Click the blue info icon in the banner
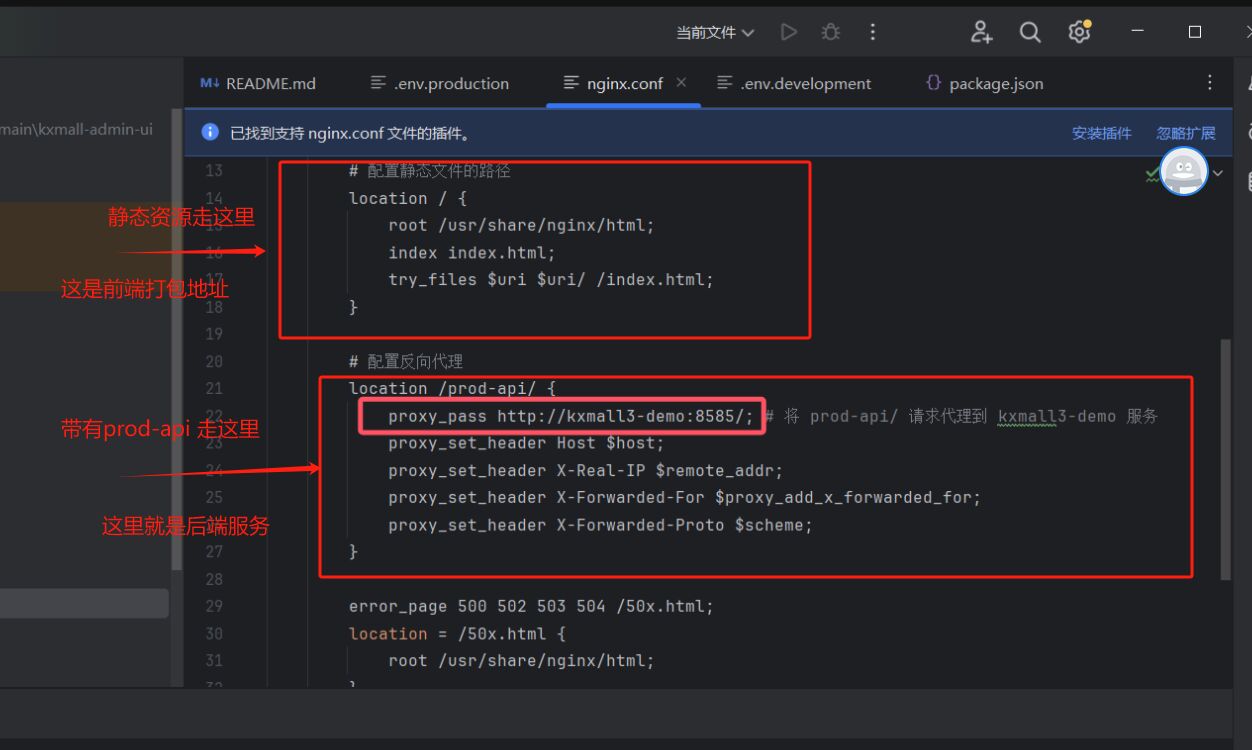Screen dimensions: 1252x750 click(210, 133)
